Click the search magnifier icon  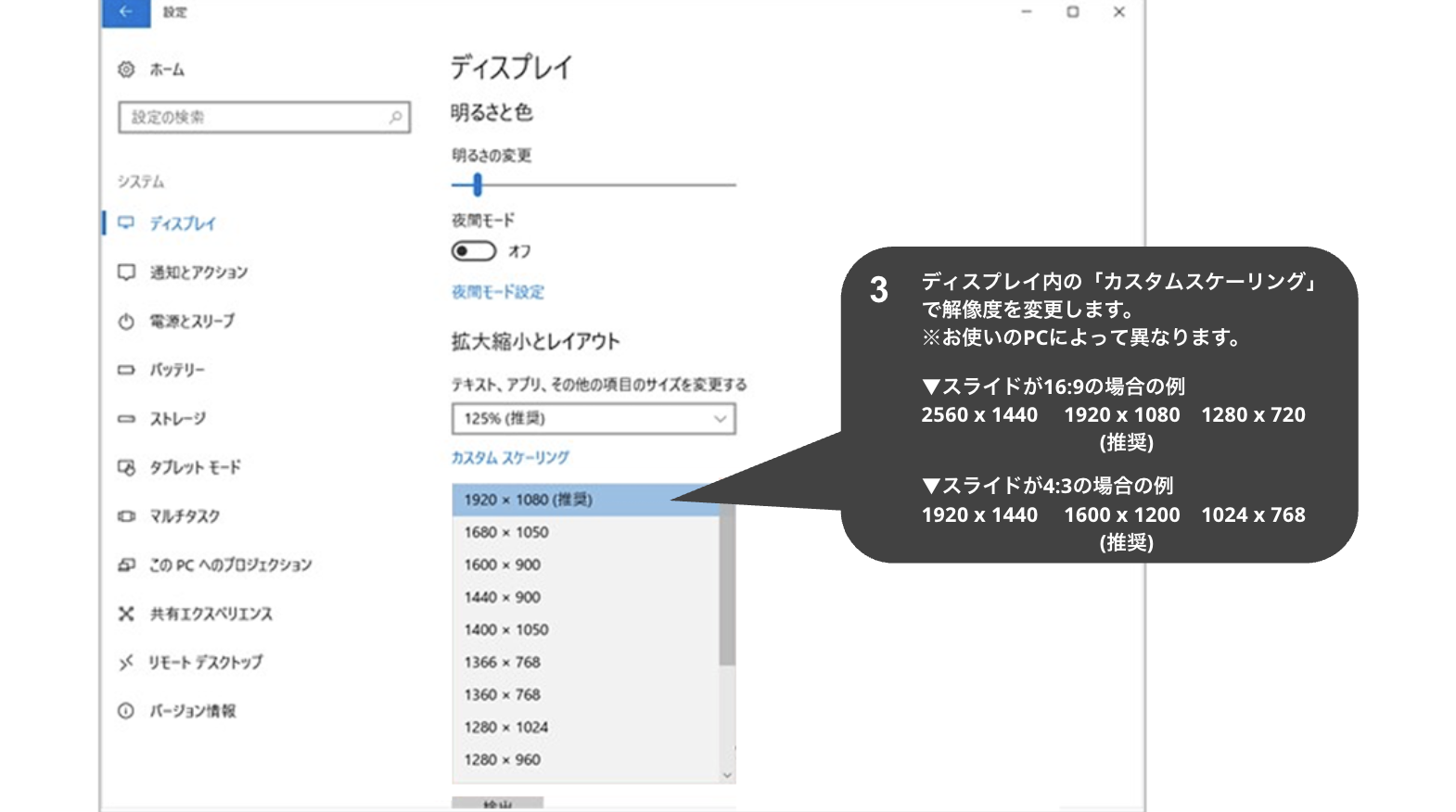point(395,117)
